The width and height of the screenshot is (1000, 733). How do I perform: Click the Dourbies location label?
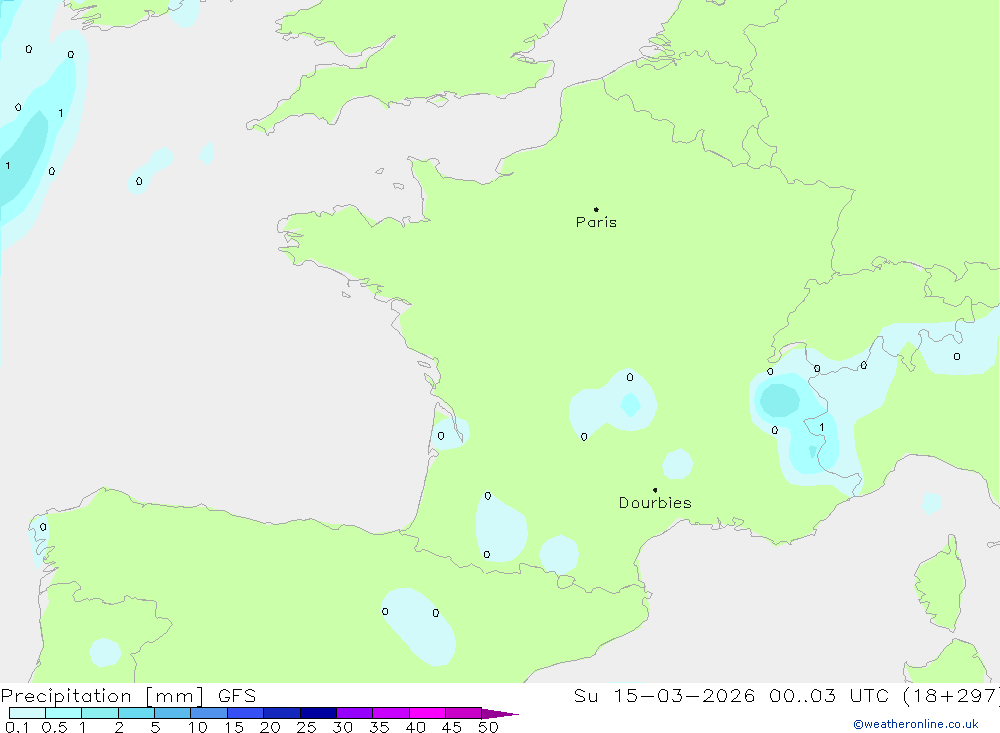tap(655, 503)
